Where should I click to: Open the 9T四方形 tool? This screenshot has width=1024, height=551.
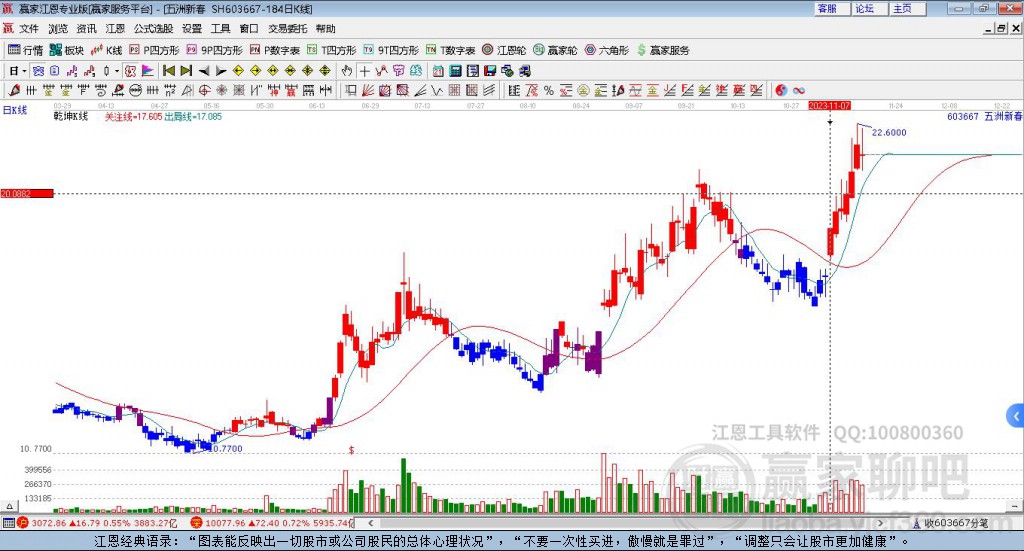pos(391,50)
